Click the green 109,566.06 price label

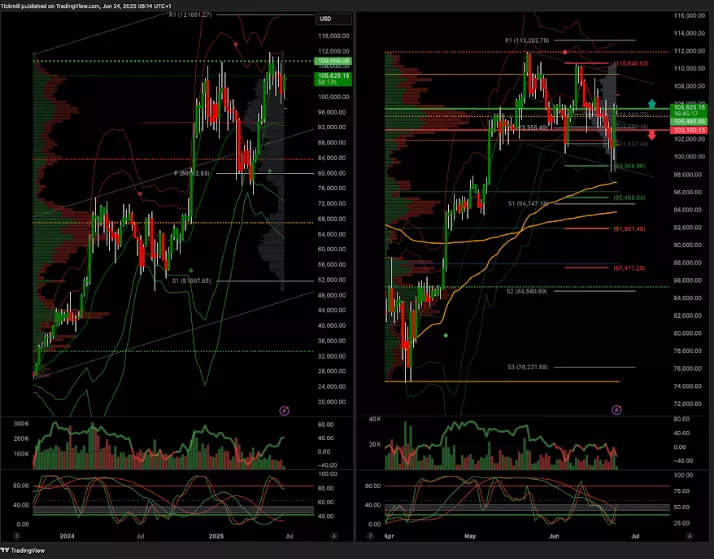[331, 62]
